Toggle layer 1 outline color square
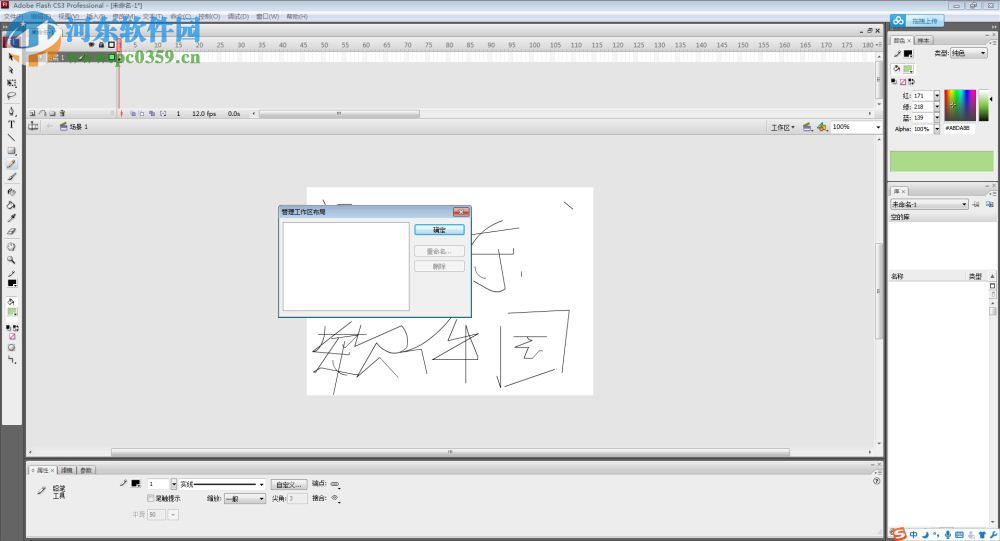The width and height of the screenshot is (1000, 541). [x=111, y=57]
